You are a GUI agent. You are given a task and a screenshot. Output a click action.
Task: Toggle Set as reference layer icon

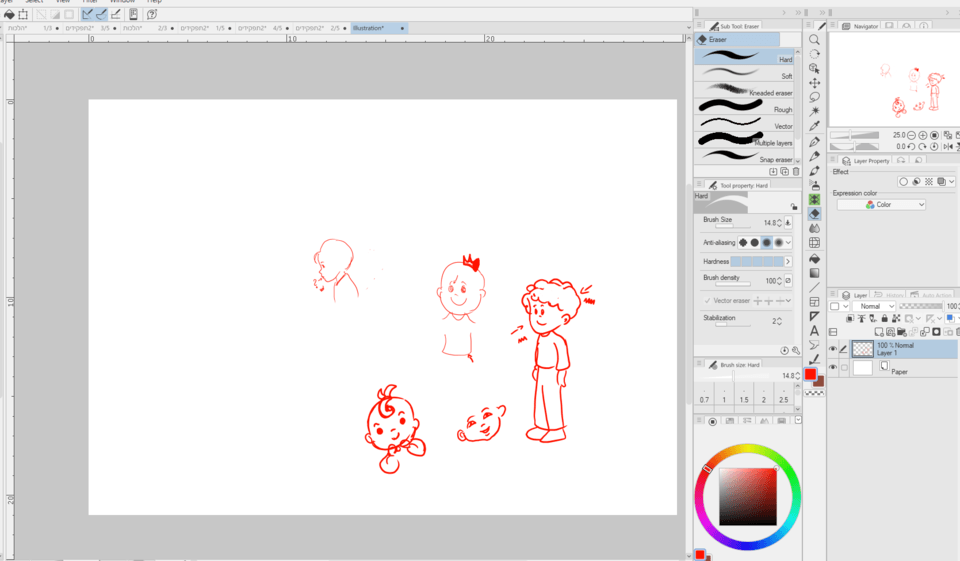point(861,318)
